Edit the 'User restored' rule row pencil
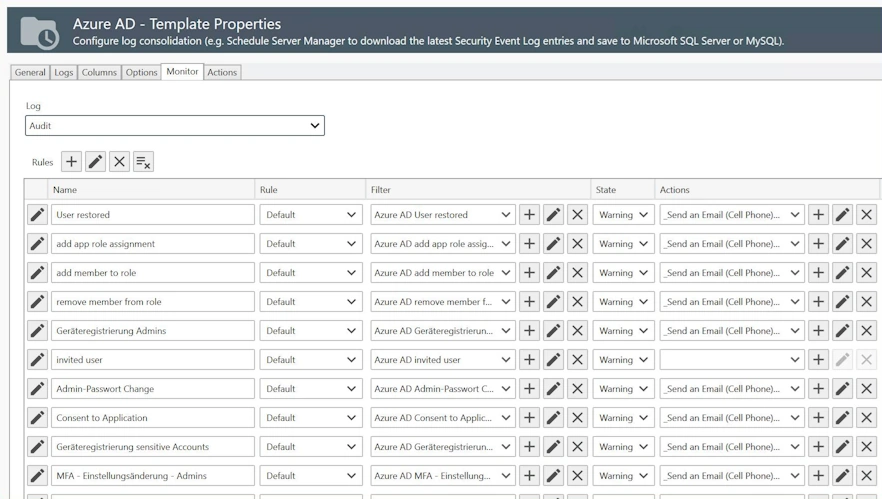The image size is (882, 499). [37, 214]
